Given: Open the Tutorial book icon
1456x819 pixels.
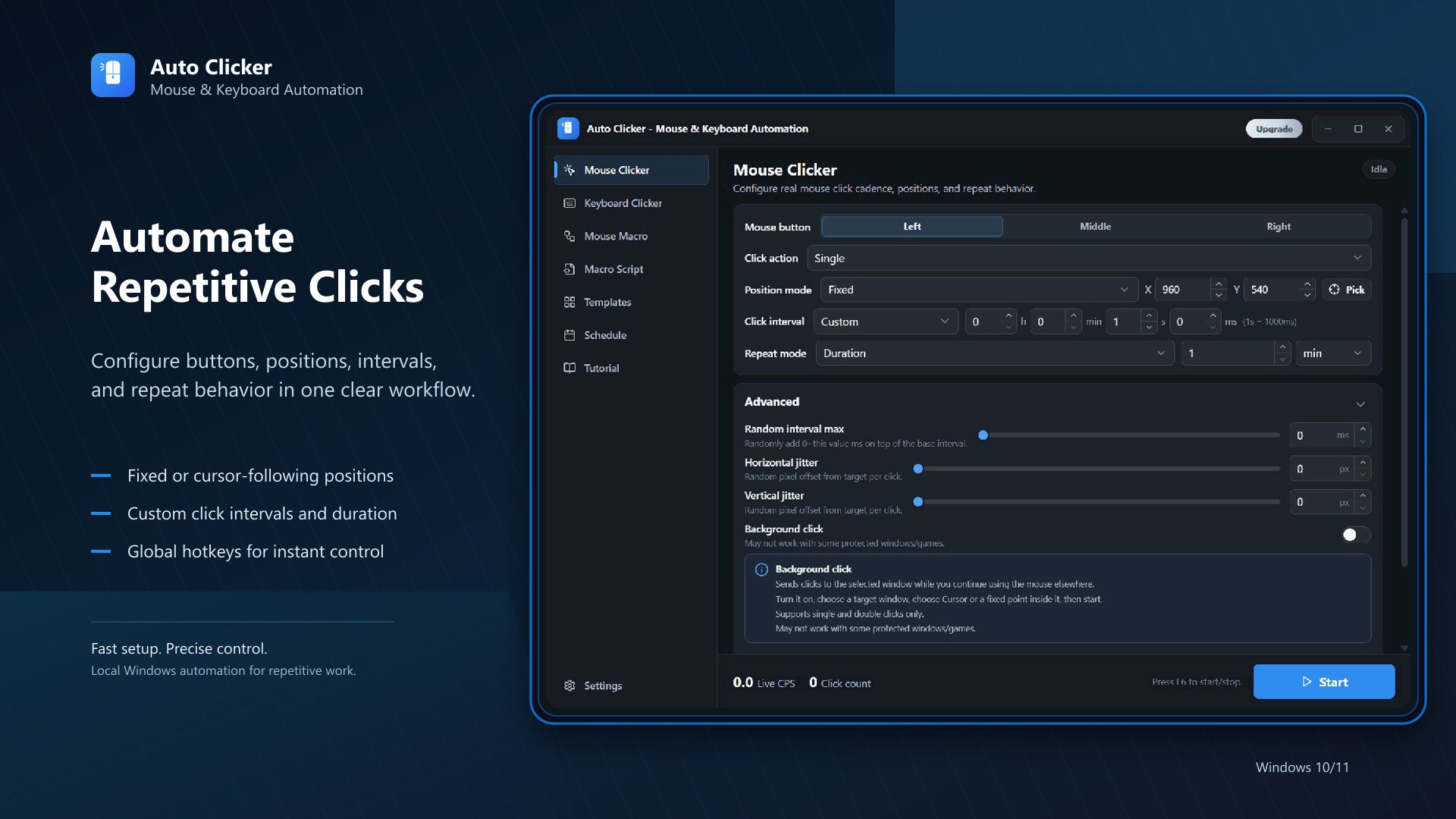Looking at the screenshot, I should 570,368.
